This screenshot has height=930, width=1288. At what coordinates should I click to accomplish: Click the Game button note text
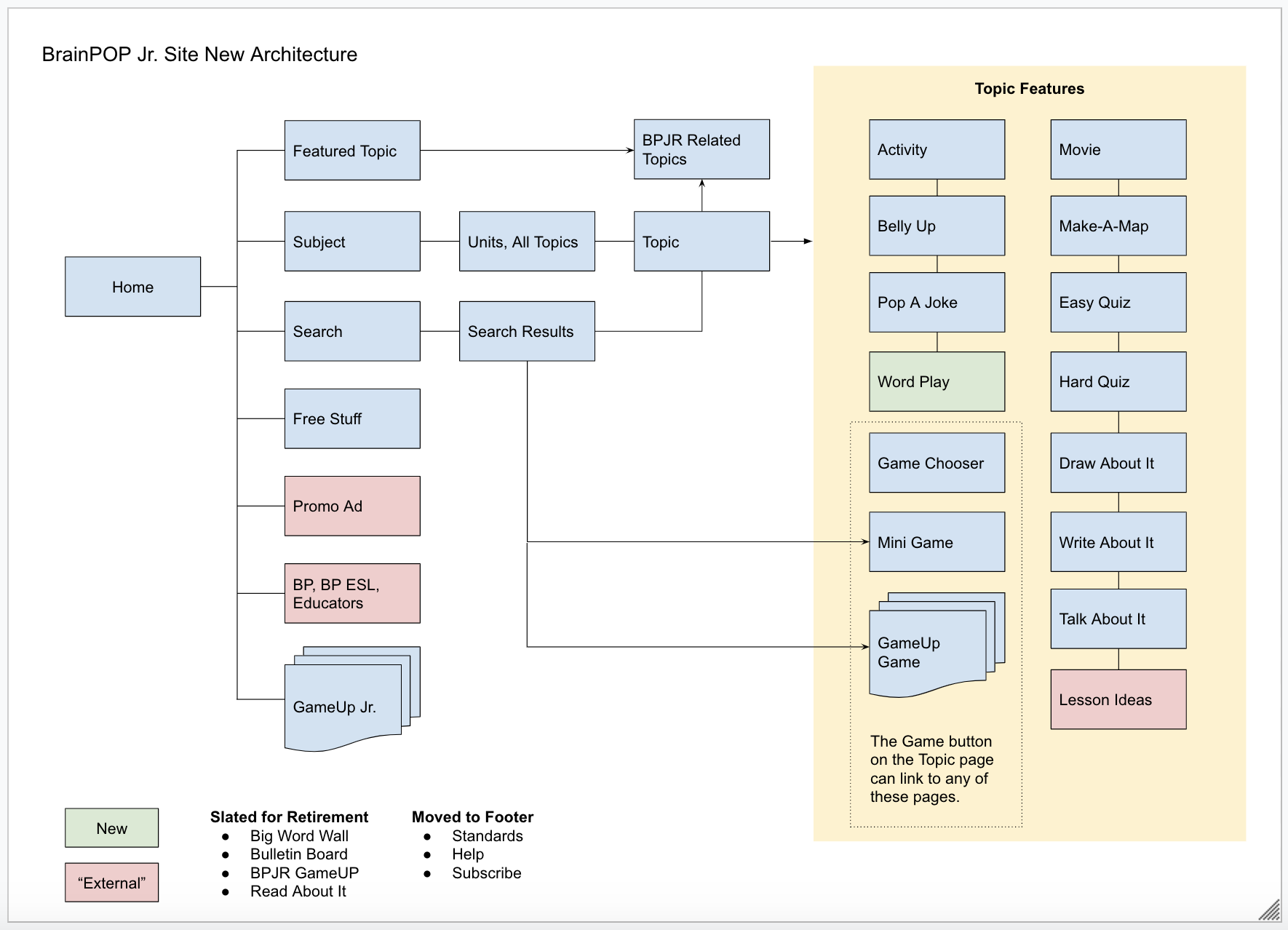(x=931, y=768)
